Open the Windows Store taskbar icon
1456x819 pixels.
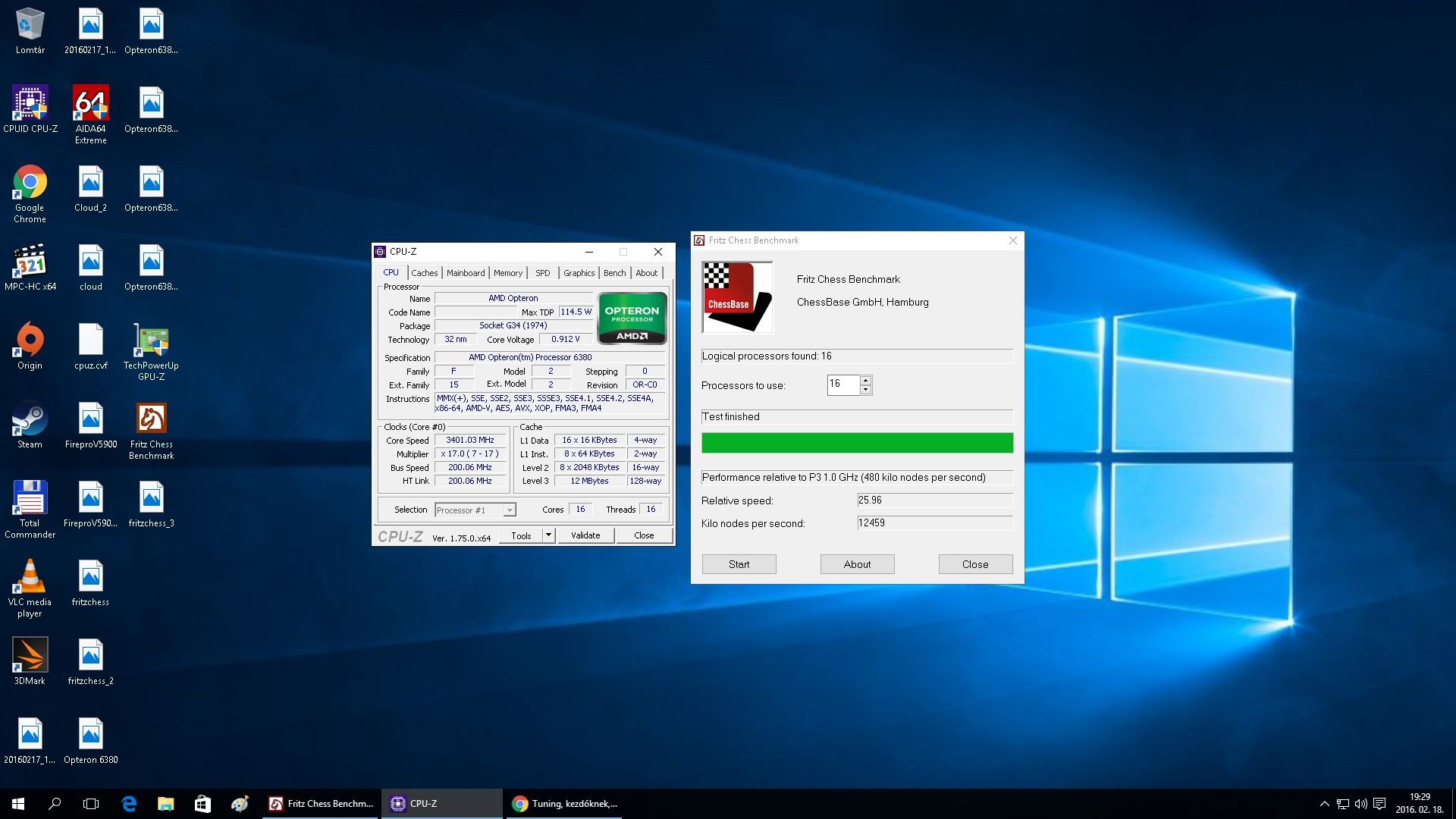[202, 804]
